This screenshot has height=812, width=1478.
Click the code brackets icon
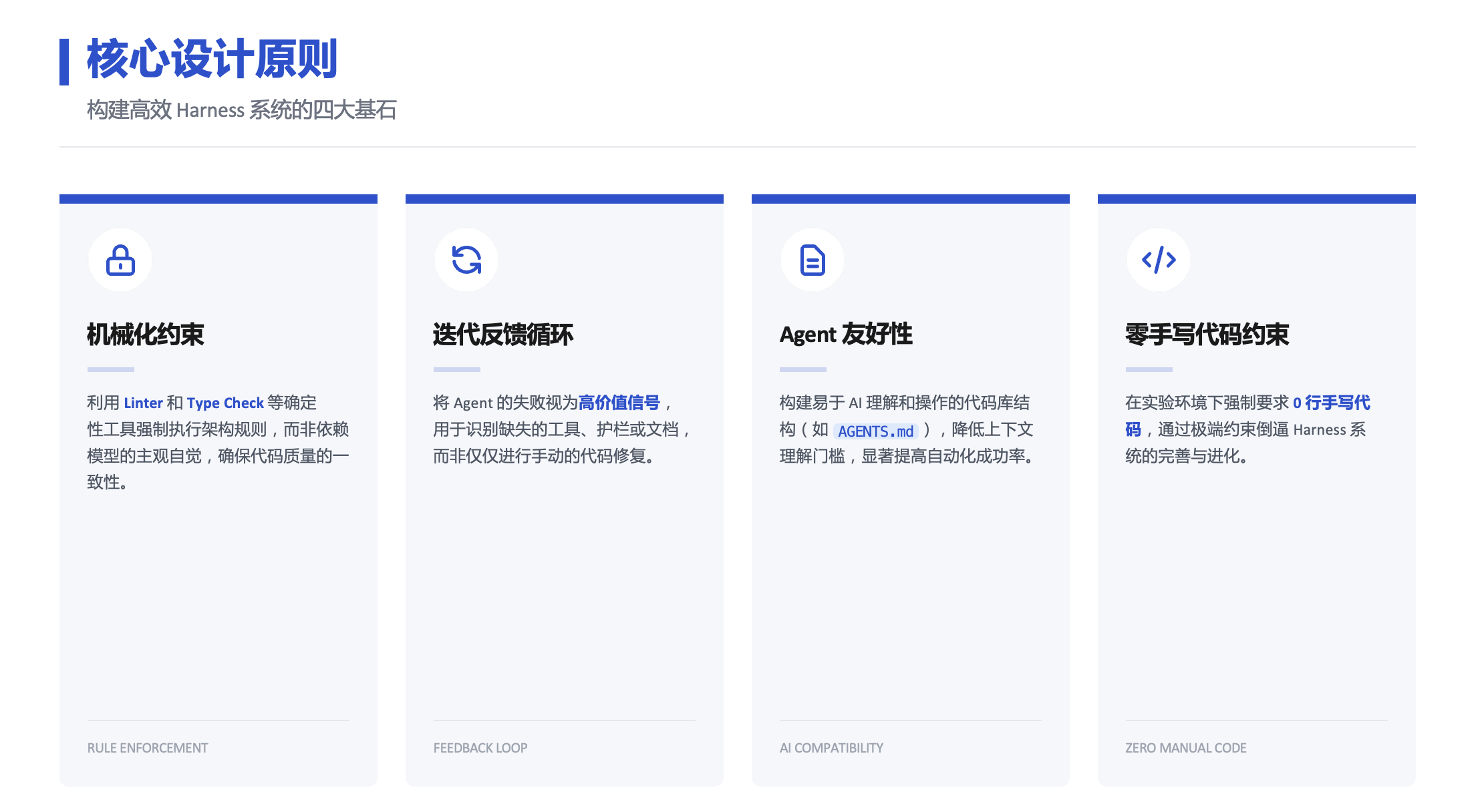coord(1159,260)
